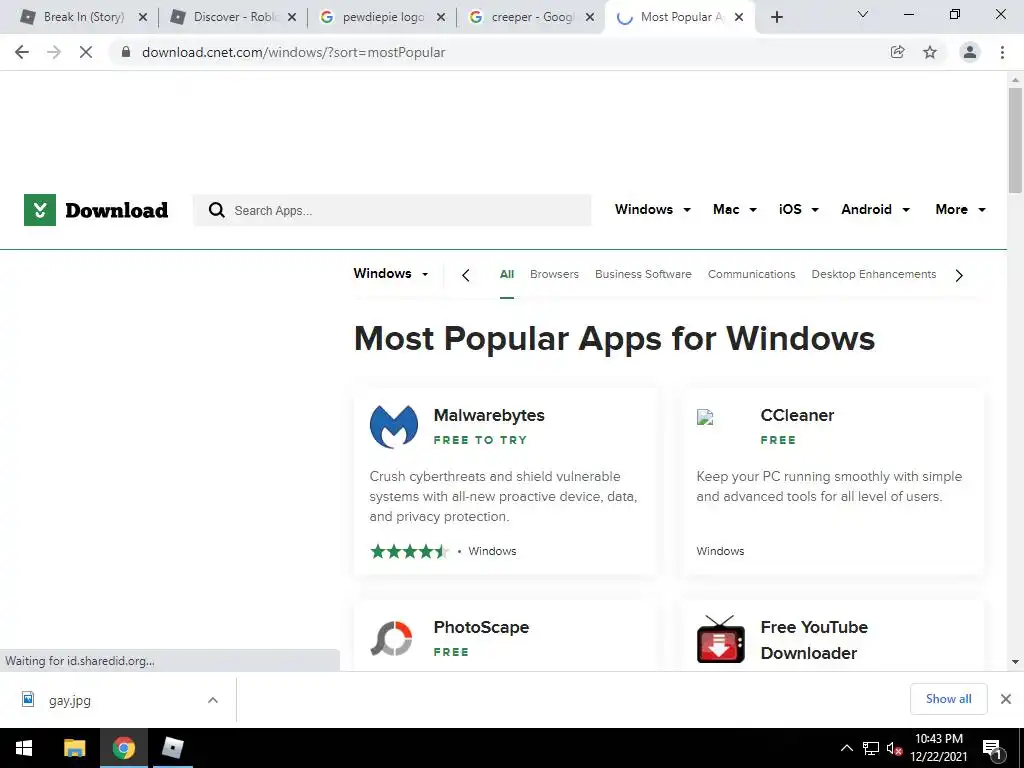Open the notification center icon
The image size is (1024, 768).
(992, 750)
